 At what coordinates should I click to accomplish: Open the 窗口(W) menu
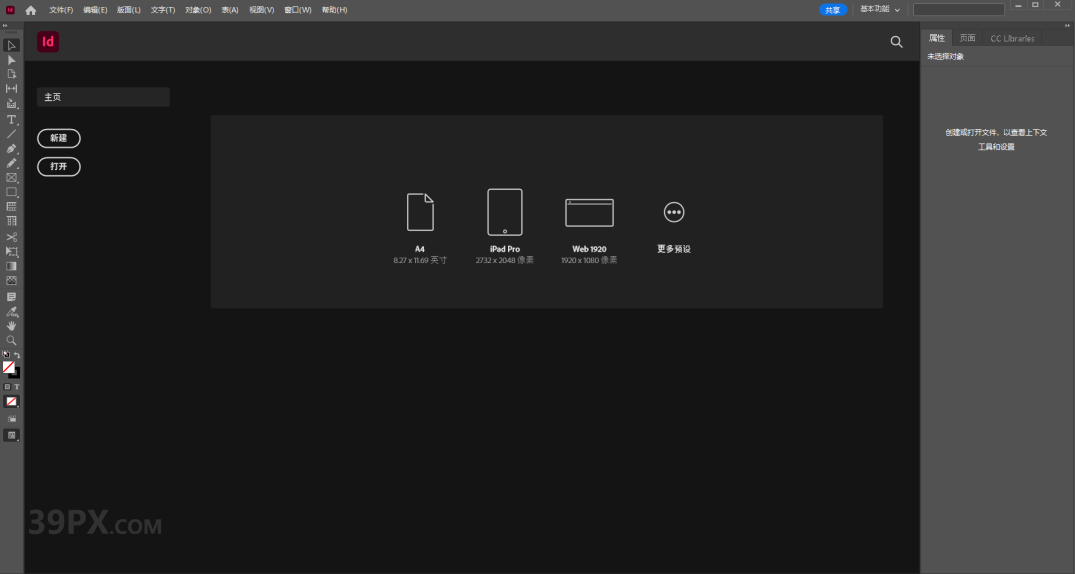pos(298,10)
